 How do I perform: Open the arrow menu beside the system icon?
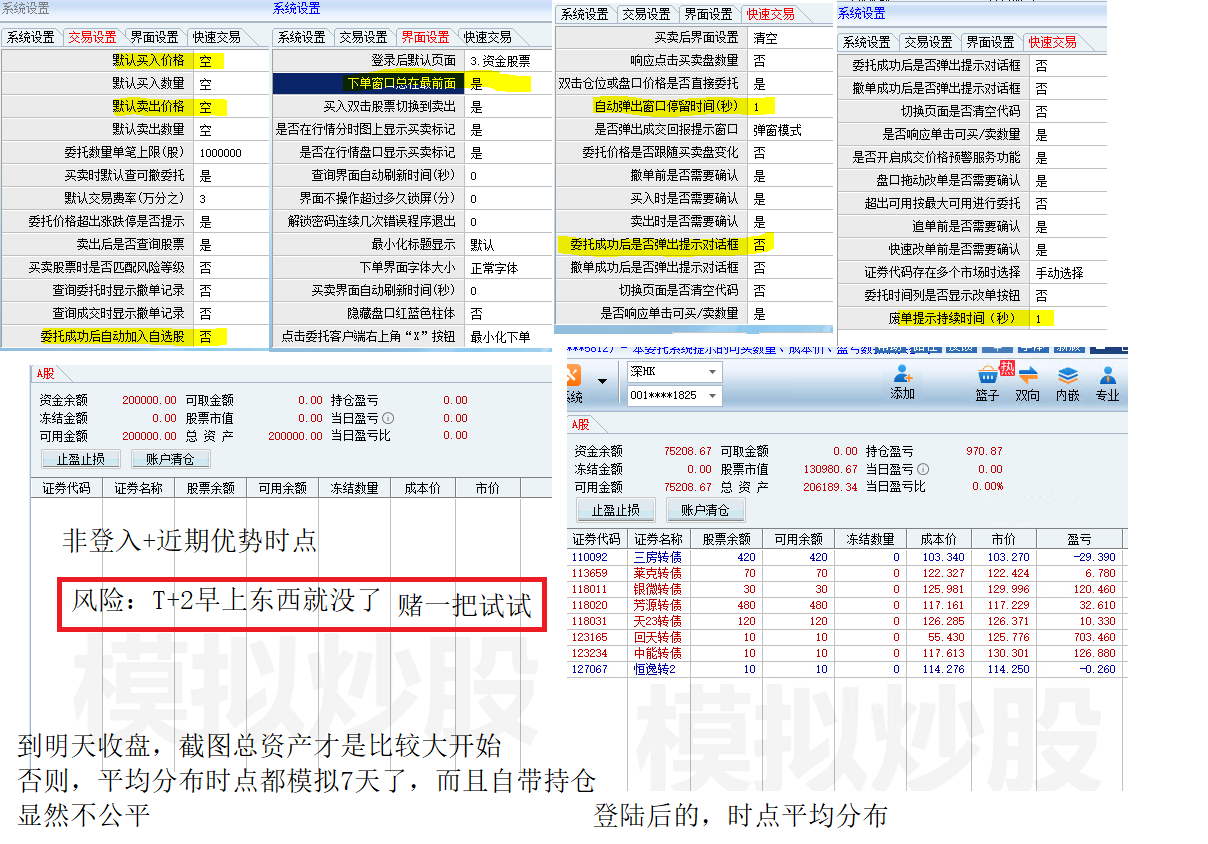point(602,381)
